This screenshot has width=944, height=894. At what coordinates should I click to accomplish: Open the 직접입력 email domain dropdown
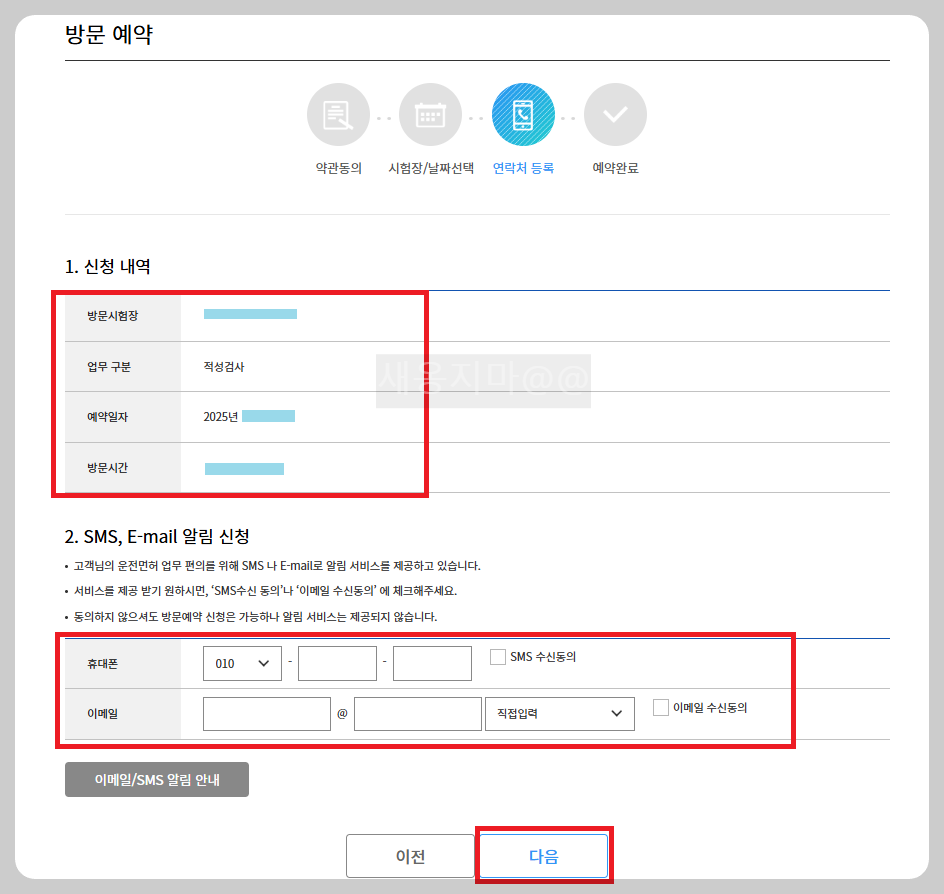559,713
